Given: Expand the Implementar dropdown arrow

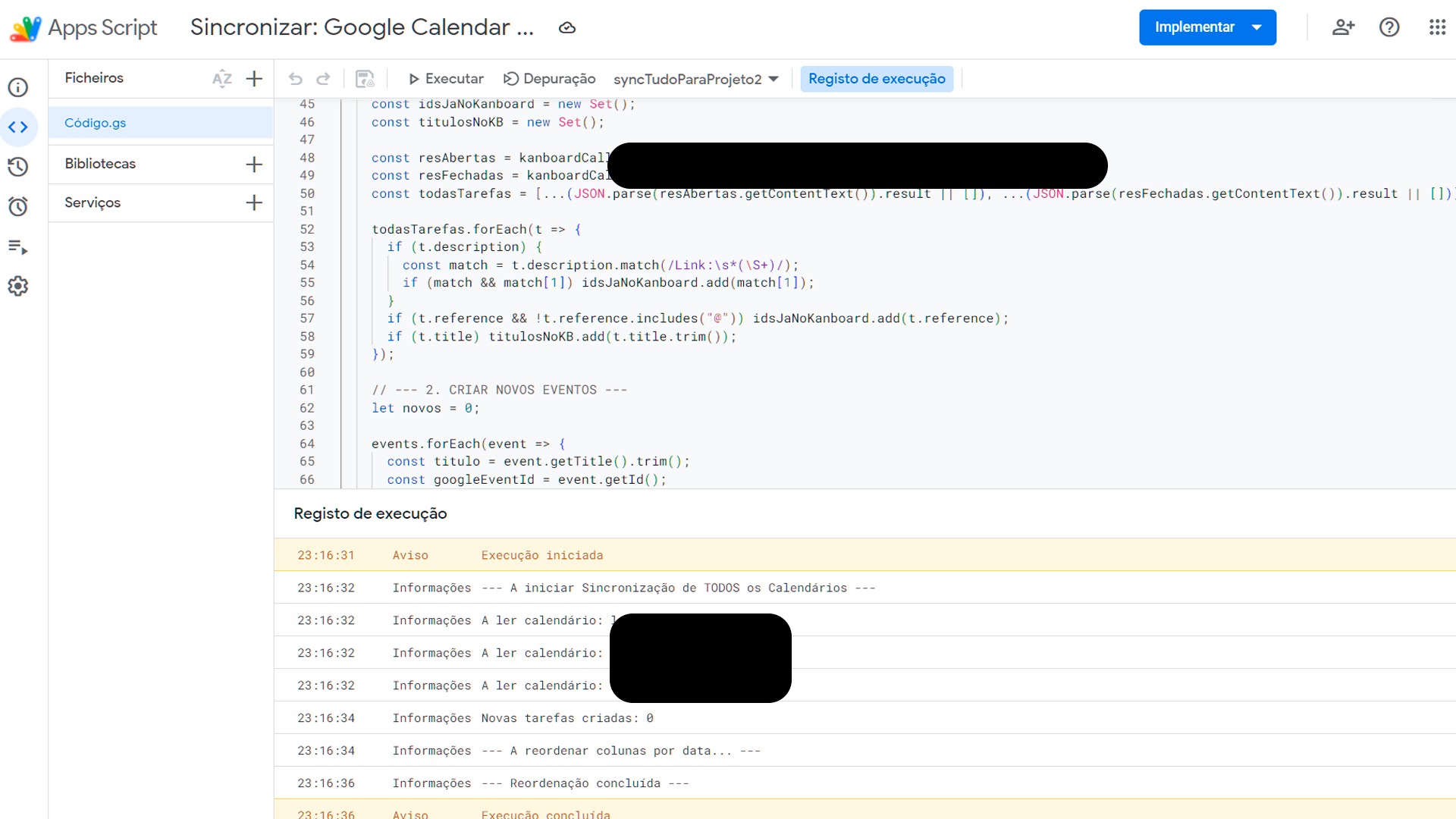Looking at the screenshot, I should (x=1257, y=27).
